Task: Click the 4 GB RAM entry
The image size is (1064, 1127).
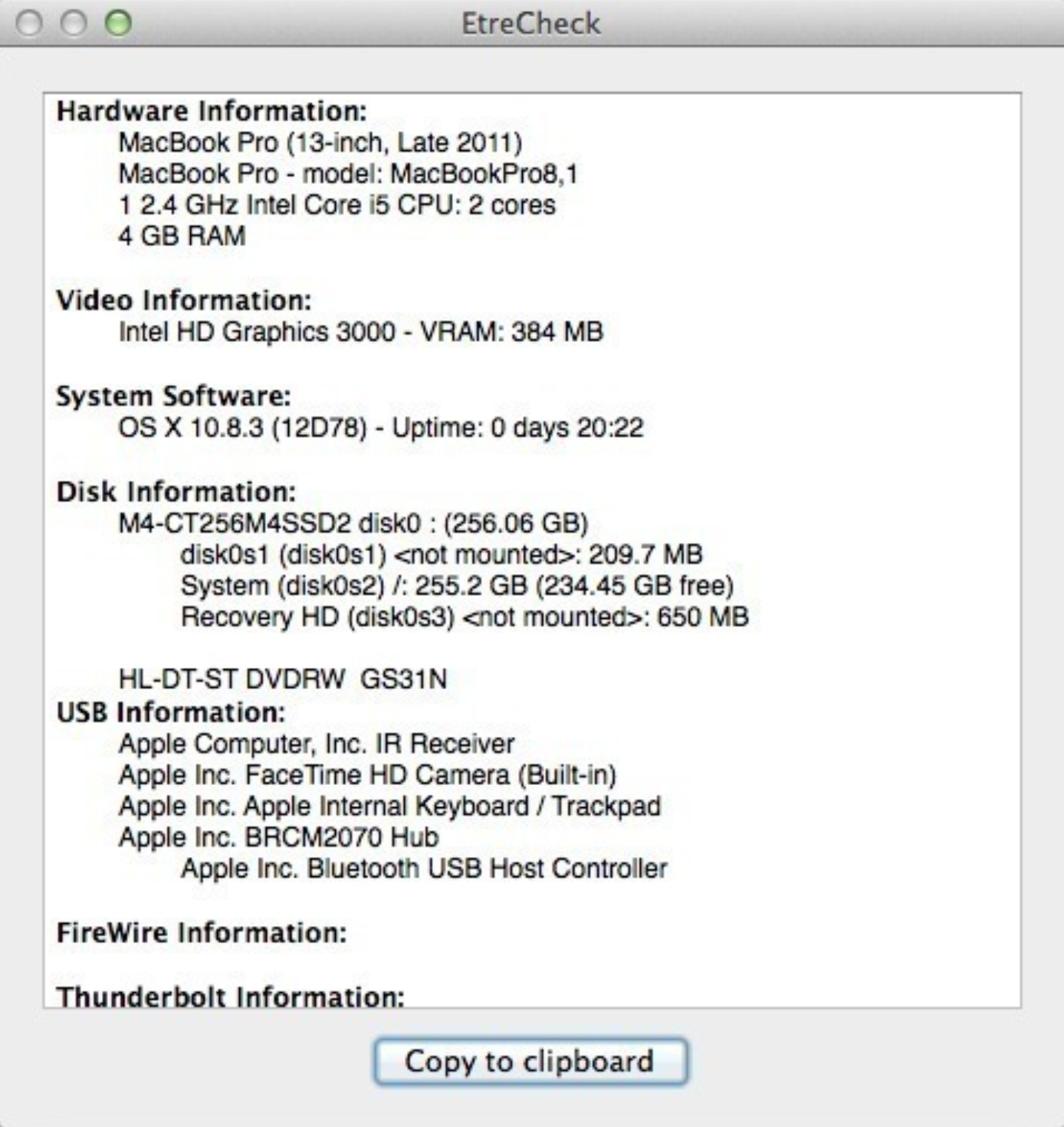Action: pyautogui.click(x=182, y=236)
